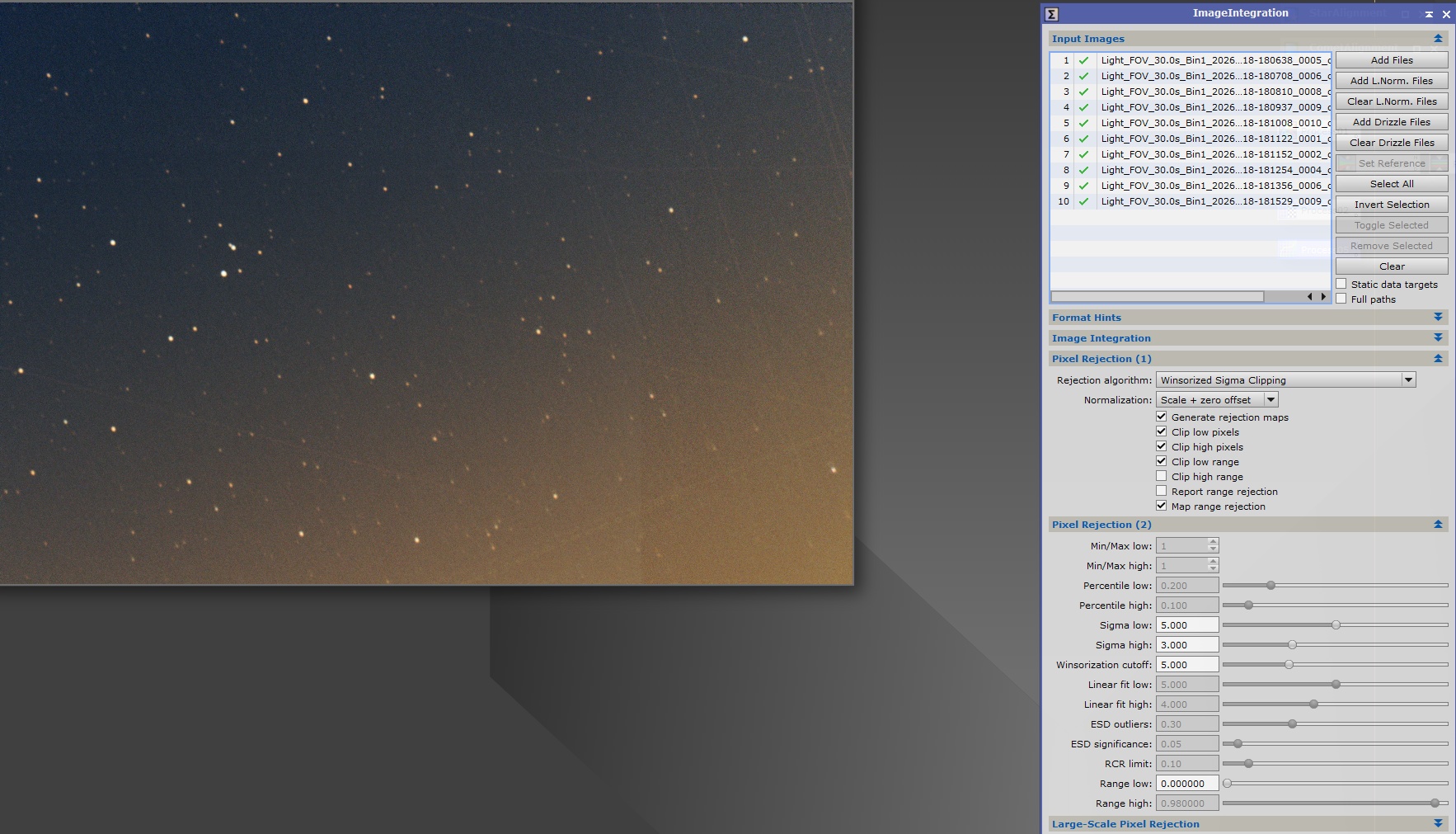Open the Normalization dropdown
Screen dimensions: 1456x834
point(1270,399)
